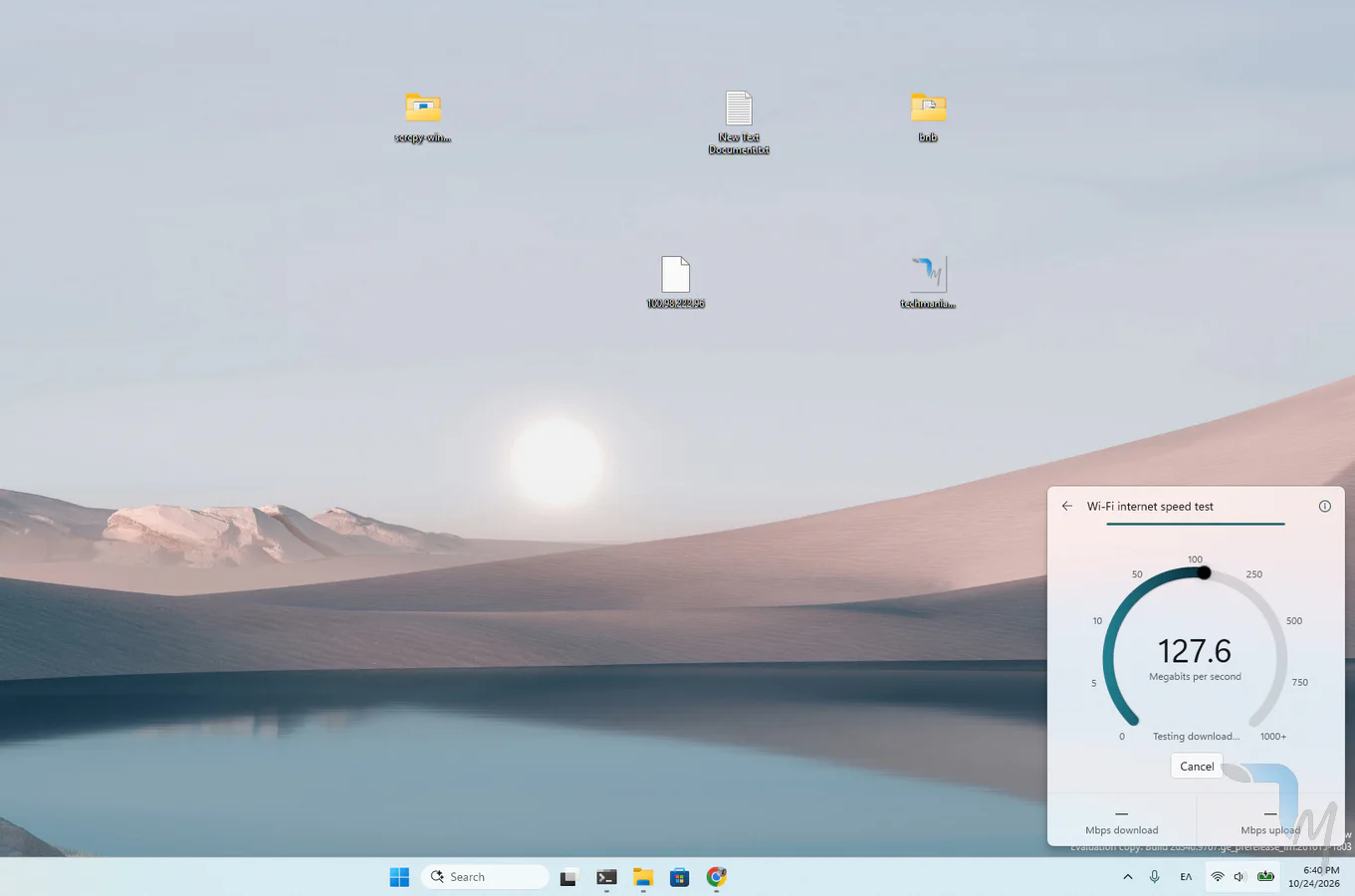Select the techmania desktop shortcut
This screenshot has width=1355, height=896.
point(928,283)
